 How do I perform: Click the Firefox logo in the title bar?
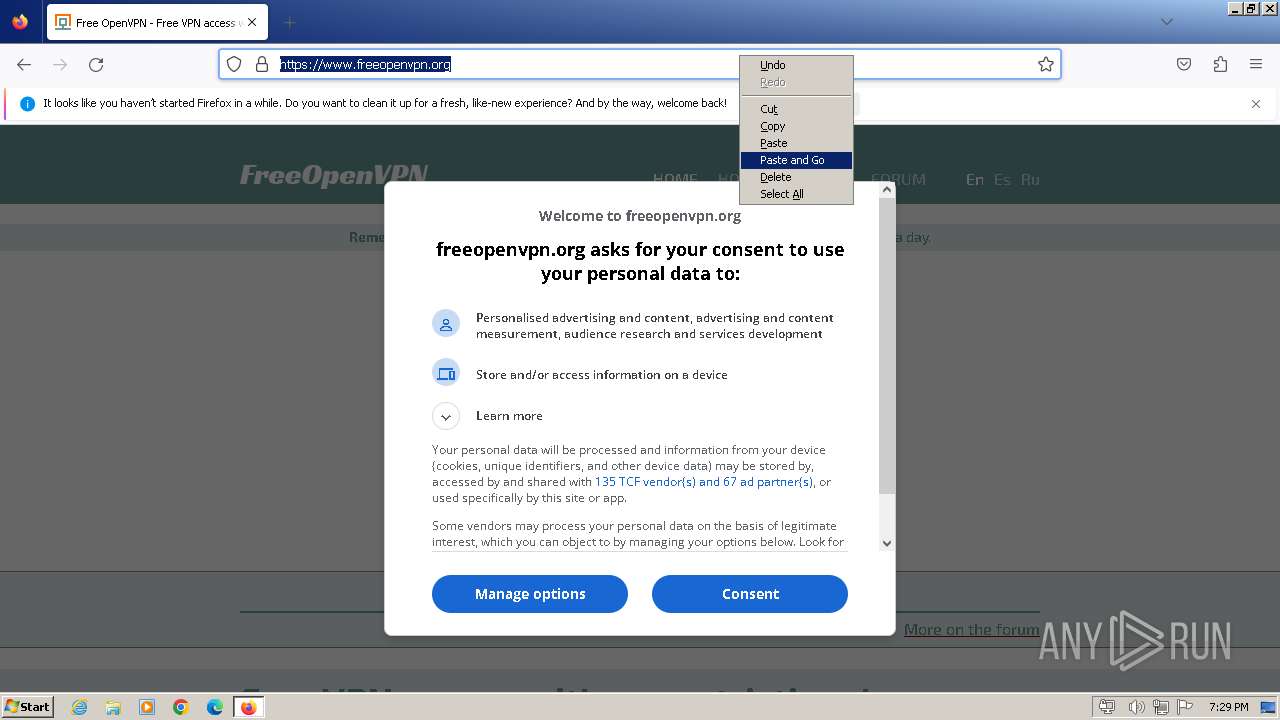tap(20, 21)
